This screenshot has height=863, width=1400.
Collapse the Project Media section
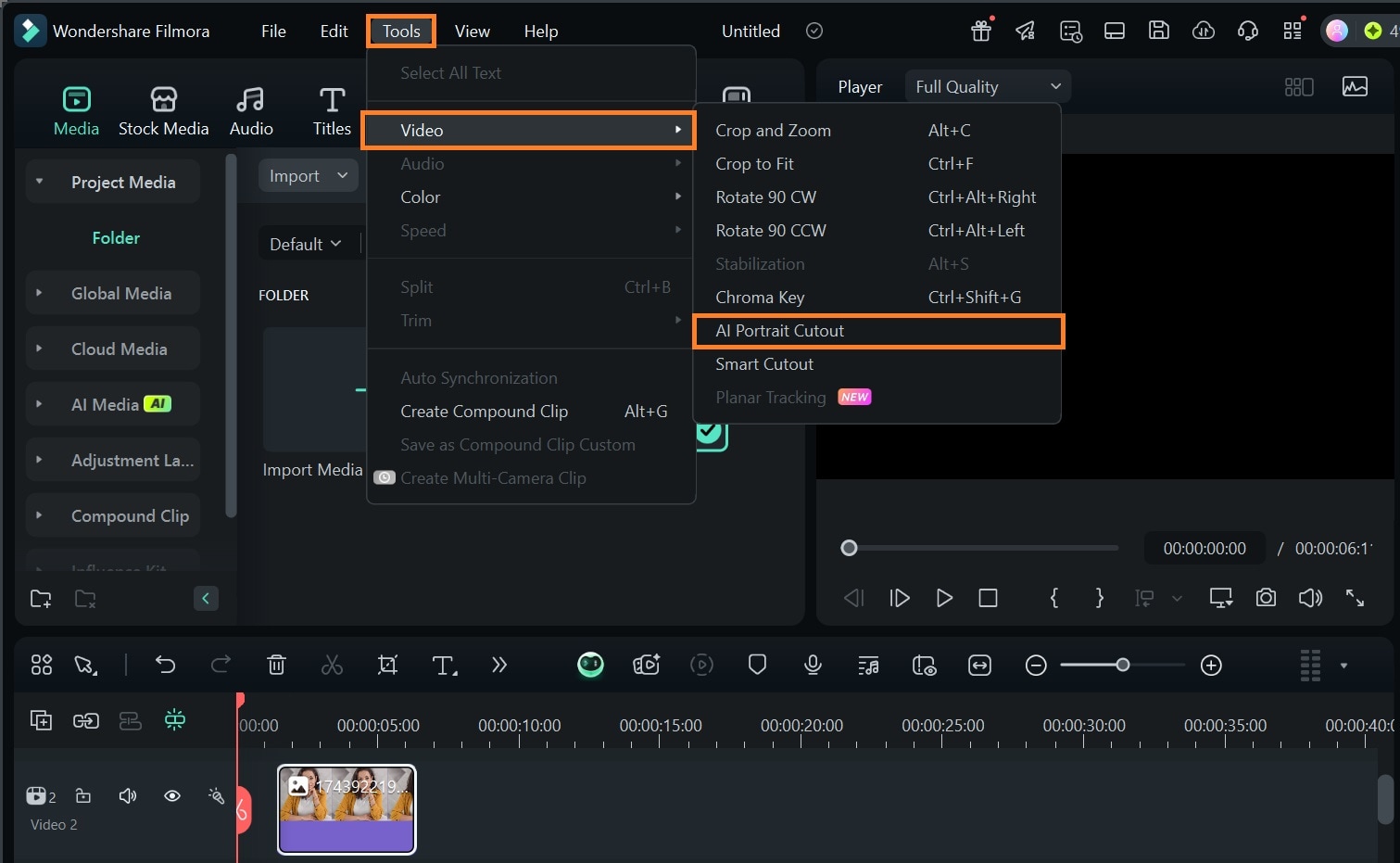coord(39,182)
